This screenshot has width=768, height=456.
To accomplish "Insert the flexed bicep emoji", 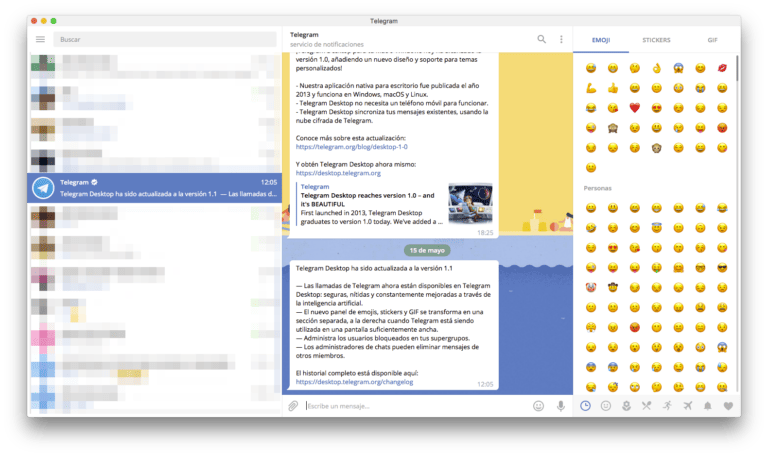I will (591, 88).
